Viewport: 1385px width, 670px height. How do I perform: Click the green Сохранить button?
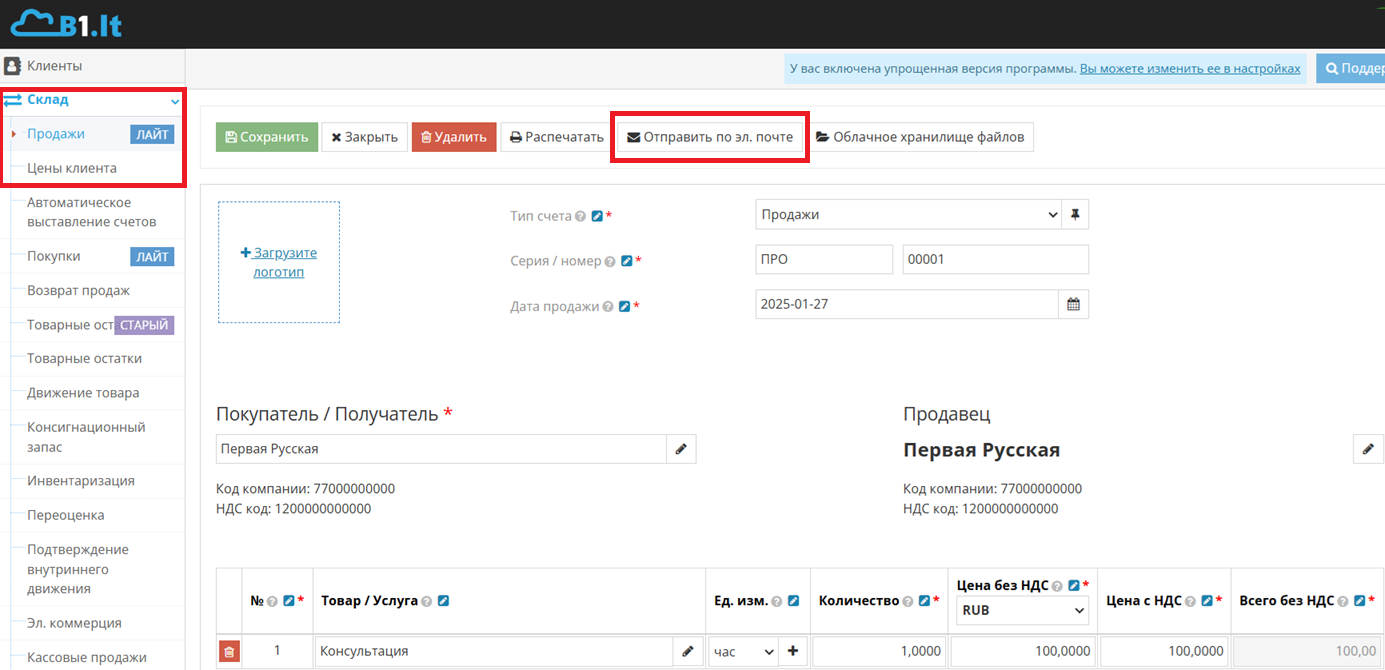click(x=267, y=137)
